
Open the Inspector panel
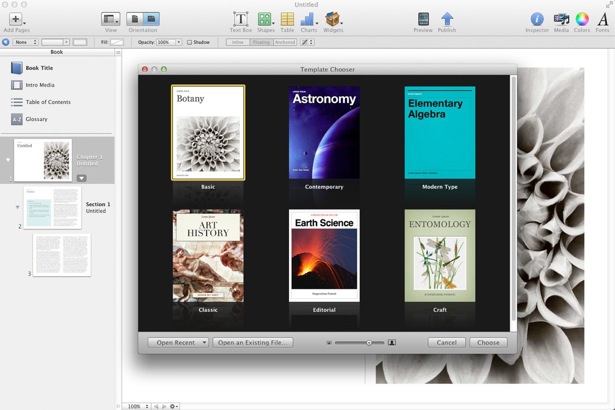pos(537,19)
